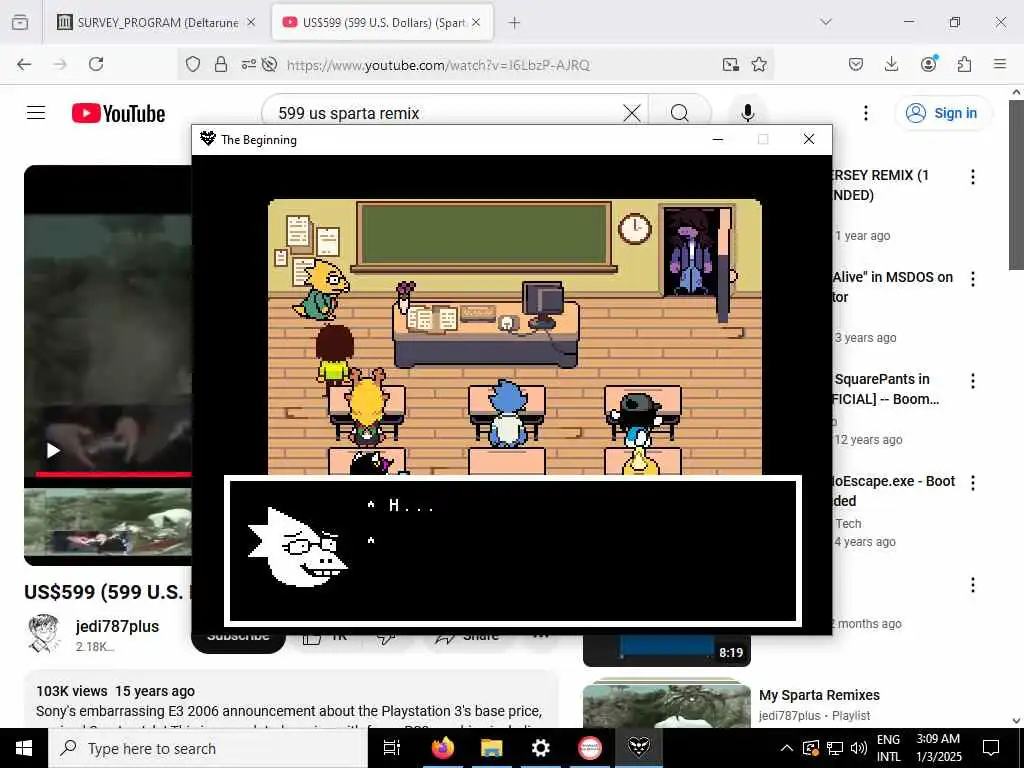Expand the list all tabs dropdown

(826, 22)
